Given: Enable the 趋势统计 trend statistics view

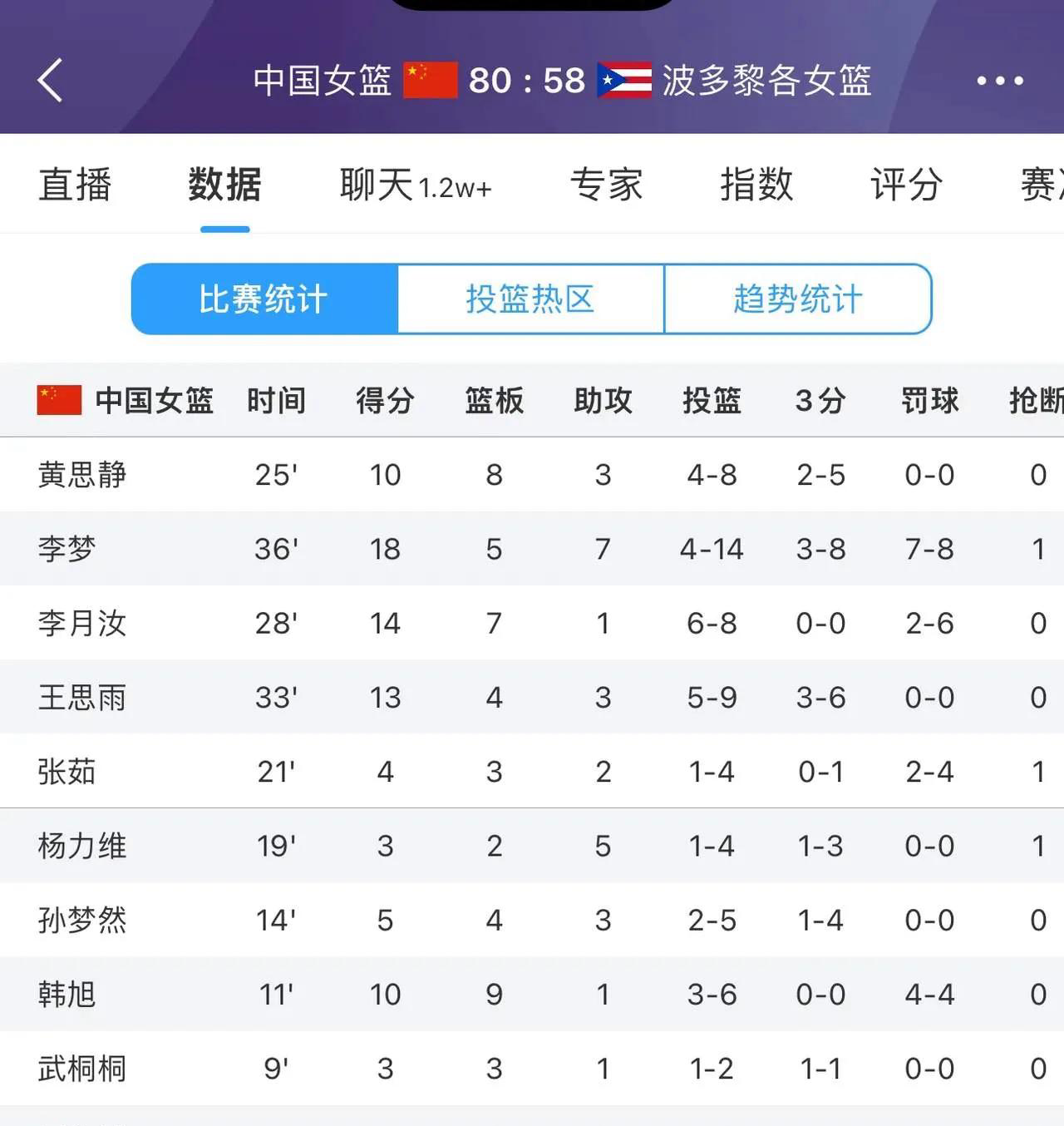Looking at the screenshot, I should click(x=799, y=299).
